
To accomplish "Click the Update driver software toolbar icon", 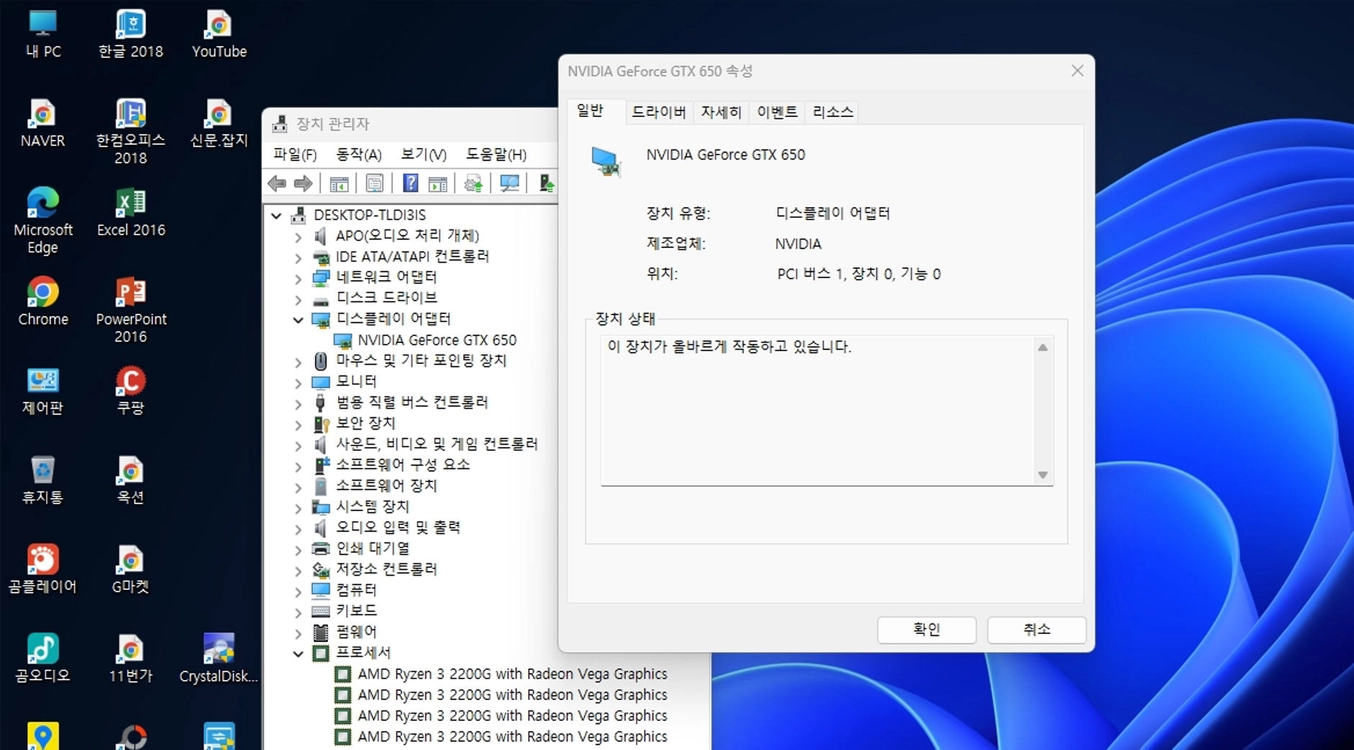I will pyautogui.click(x=473, y=183).
